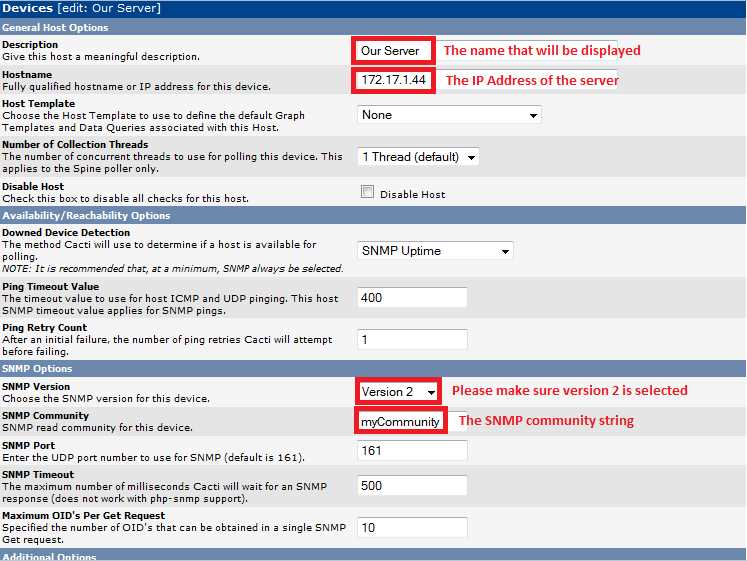Open the Number of Collection Threads dropdown
This screenshot has height=561, width=747.
coord(418,157)
